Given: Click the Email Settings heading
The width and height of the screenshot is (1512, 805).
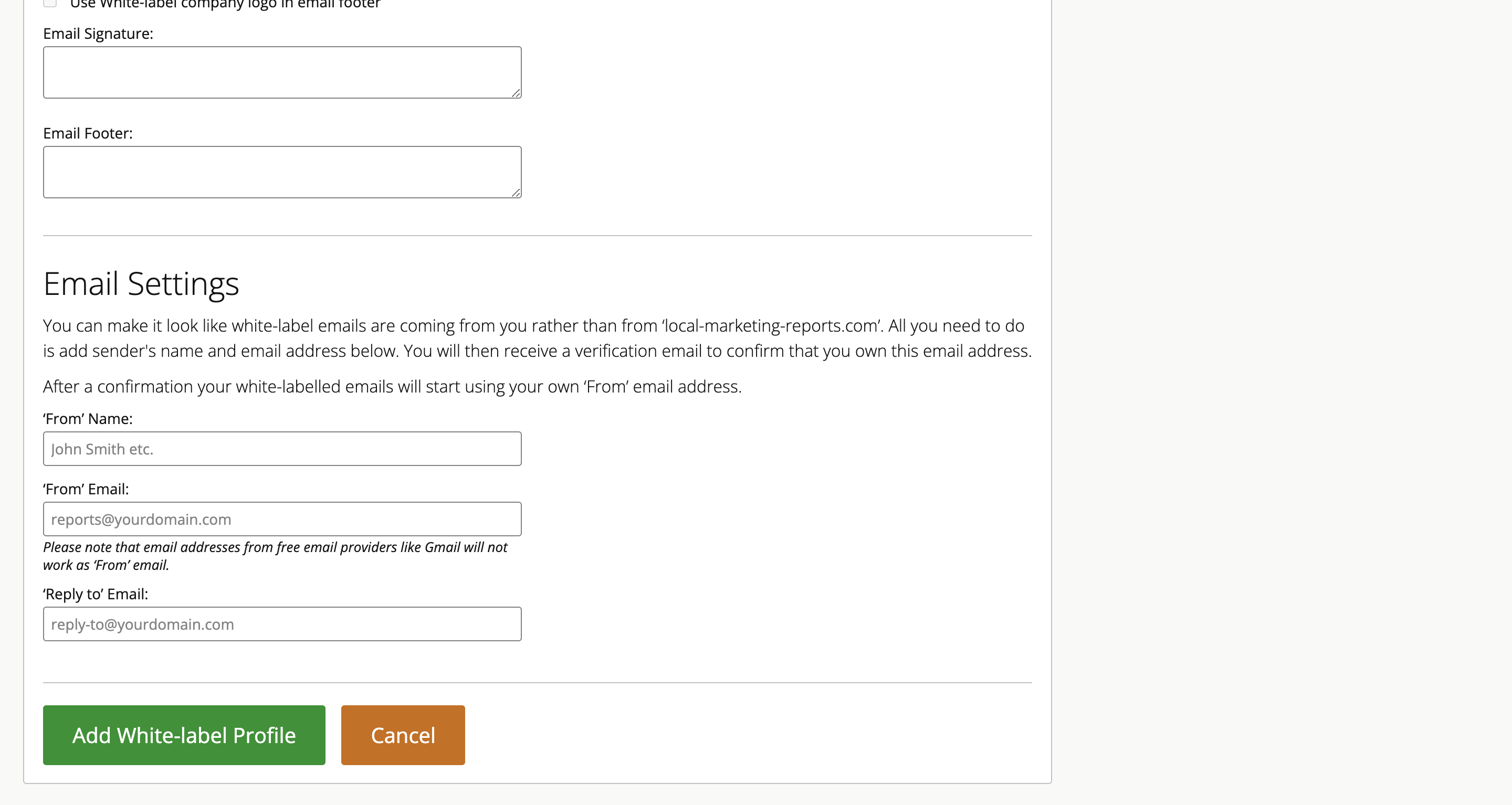Looking at the screenshot, I should coord(141,284).
